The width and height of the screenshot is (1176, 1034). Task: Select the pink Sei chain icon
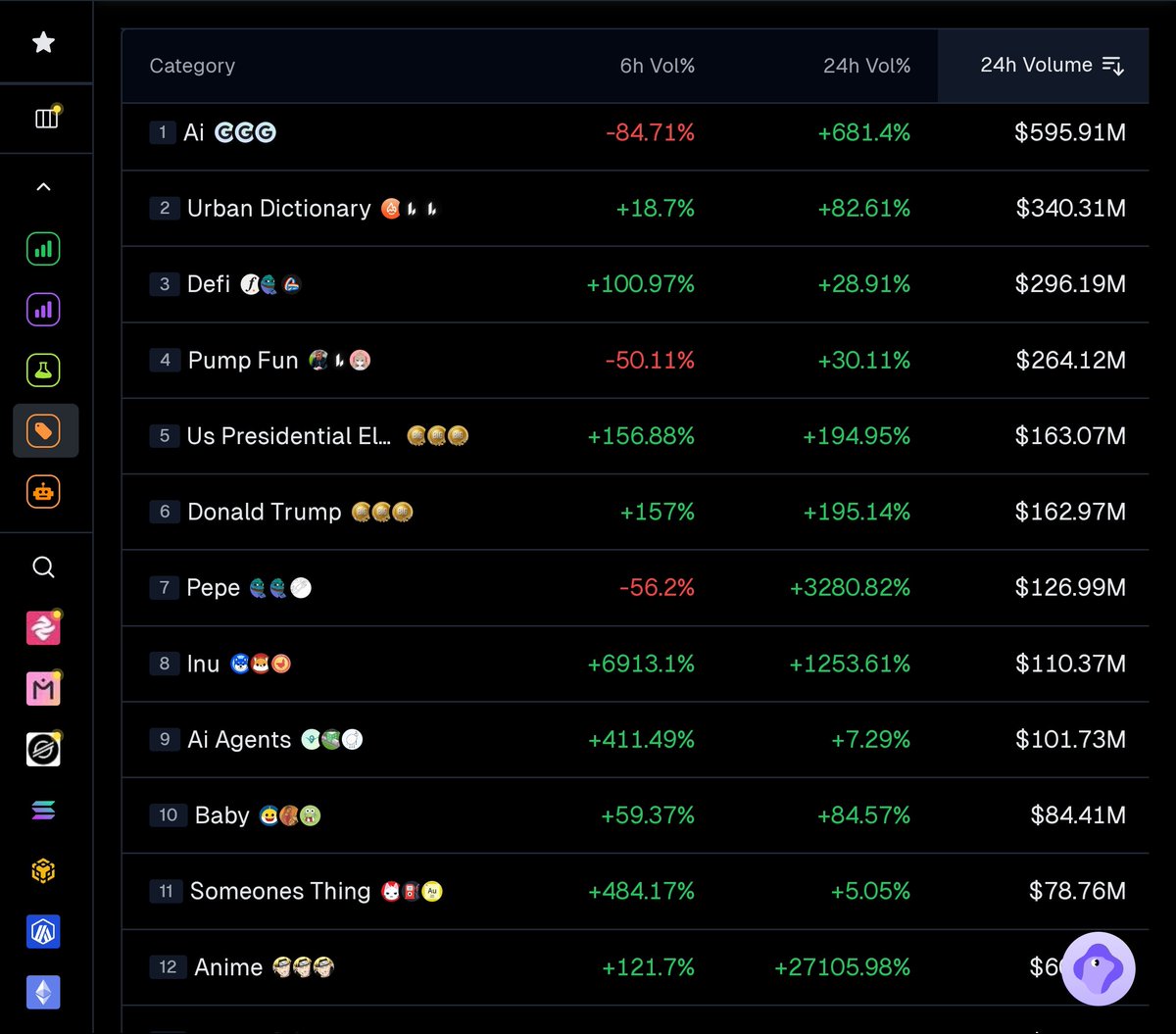[43, 628]
